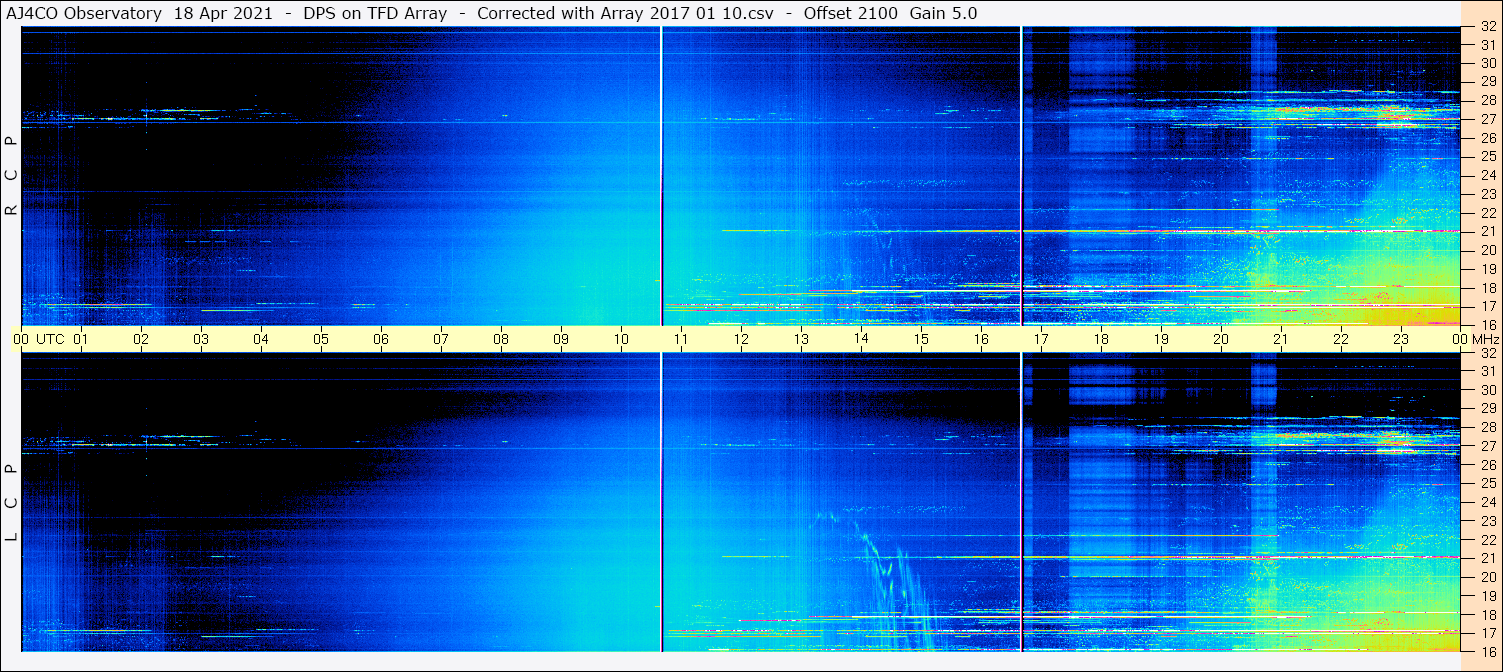Select hour 10 on the UTC time axis
The width and height of the screenshot is (1503, 672).
tap(621, 339)
